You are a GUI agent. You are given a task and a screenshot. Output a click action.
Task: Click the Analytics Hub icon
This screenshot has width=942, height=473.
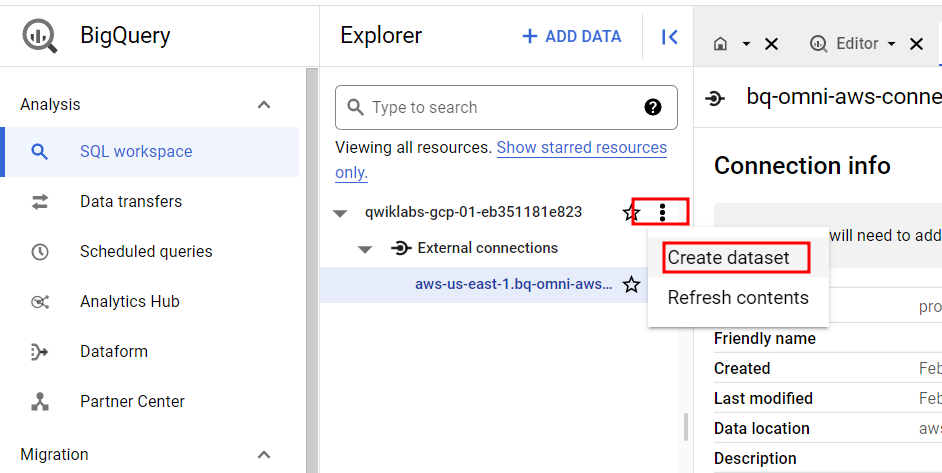(x=40, y=302)
